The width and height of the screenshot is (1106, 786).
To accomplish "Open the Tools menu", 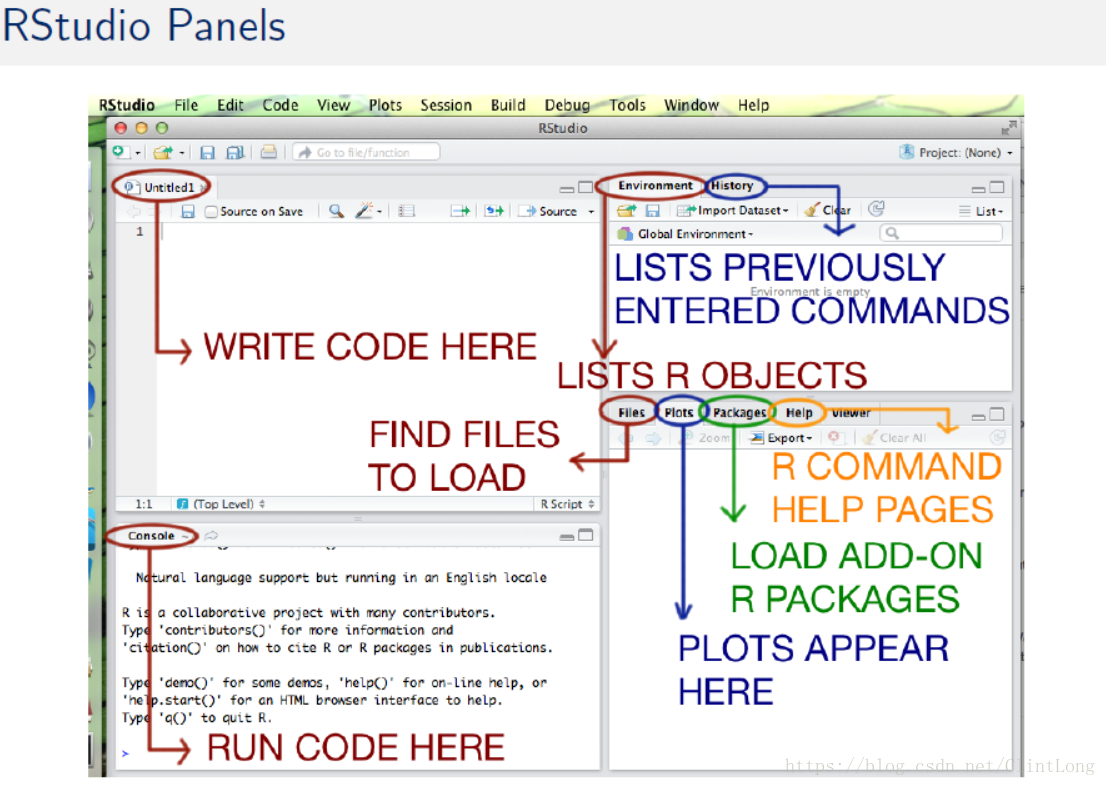I will point(627,105).
